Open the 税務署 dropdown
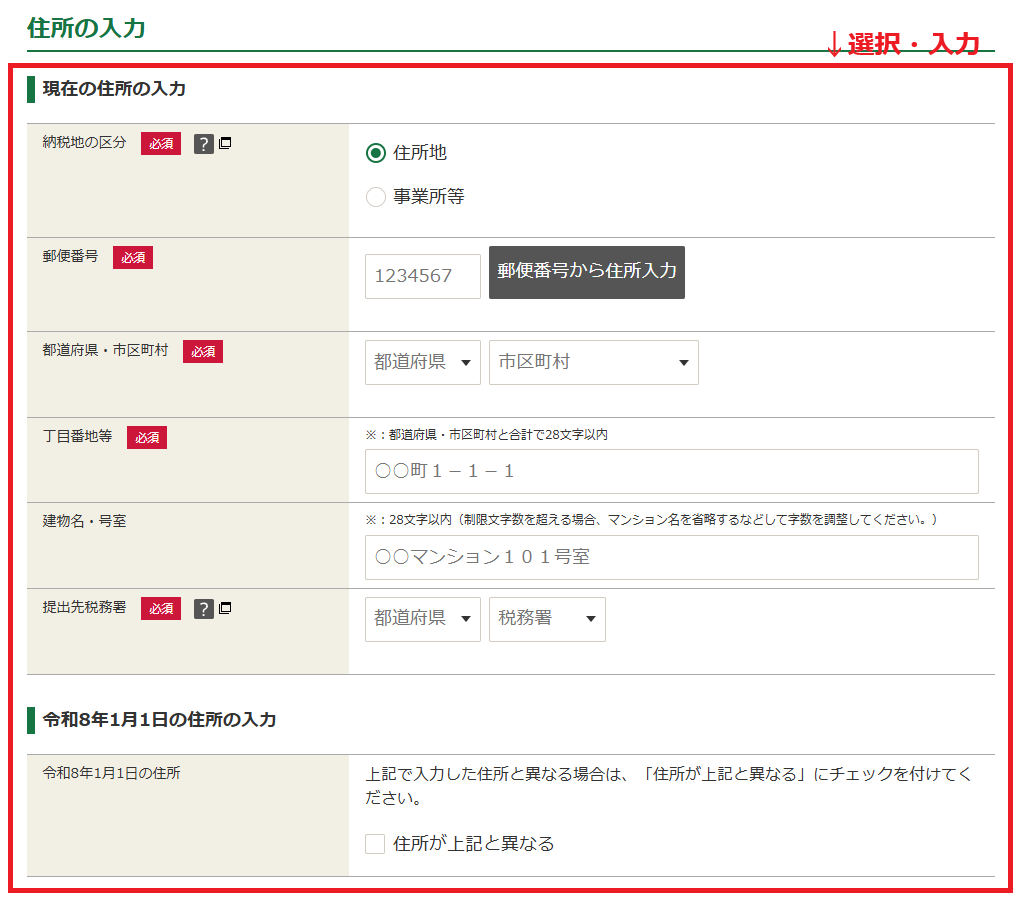This screenshot has height=899, width=1025. (546, 619)
